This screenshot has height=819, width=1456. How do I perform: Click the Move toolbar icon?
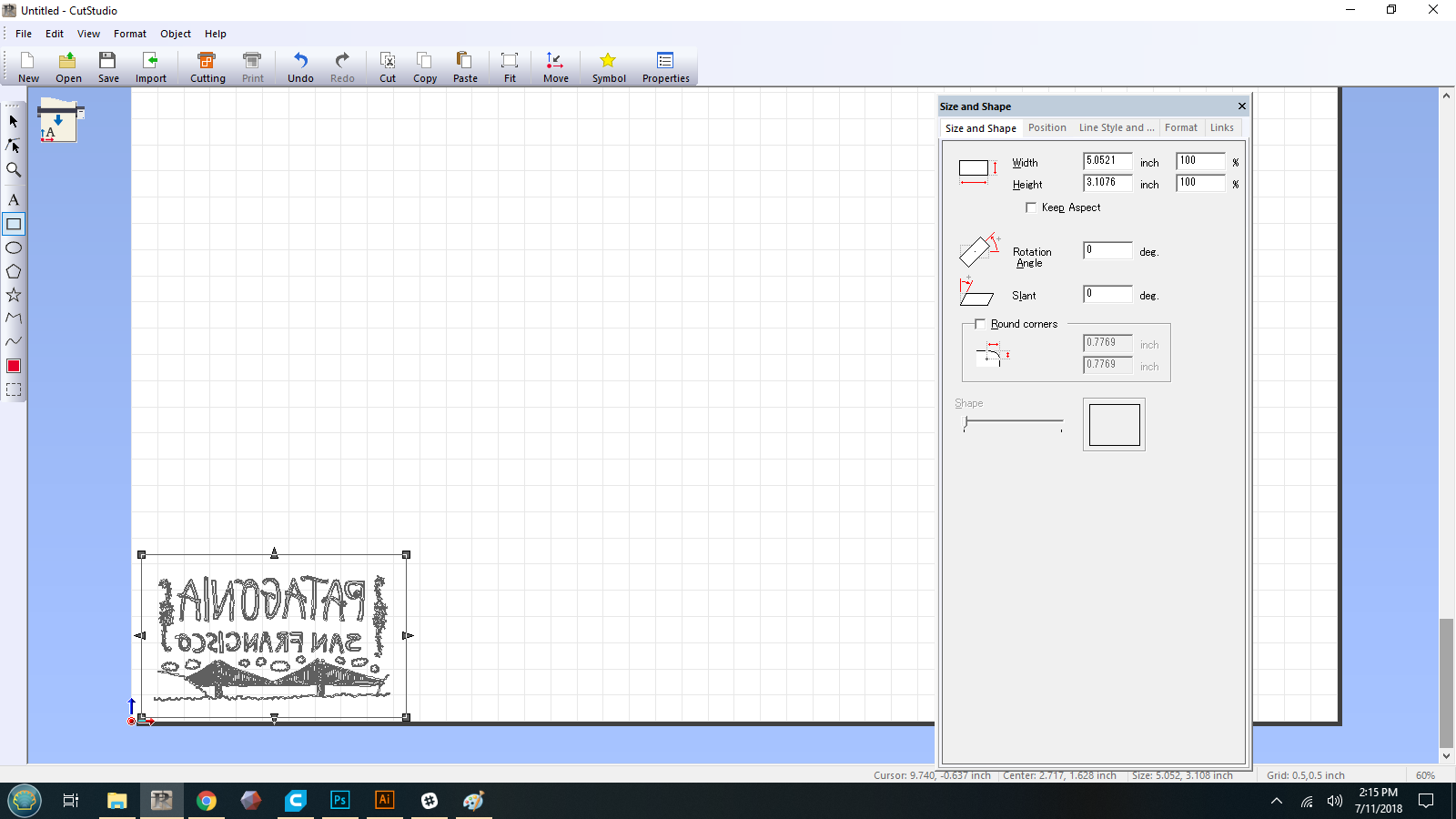tap(555, 67)
